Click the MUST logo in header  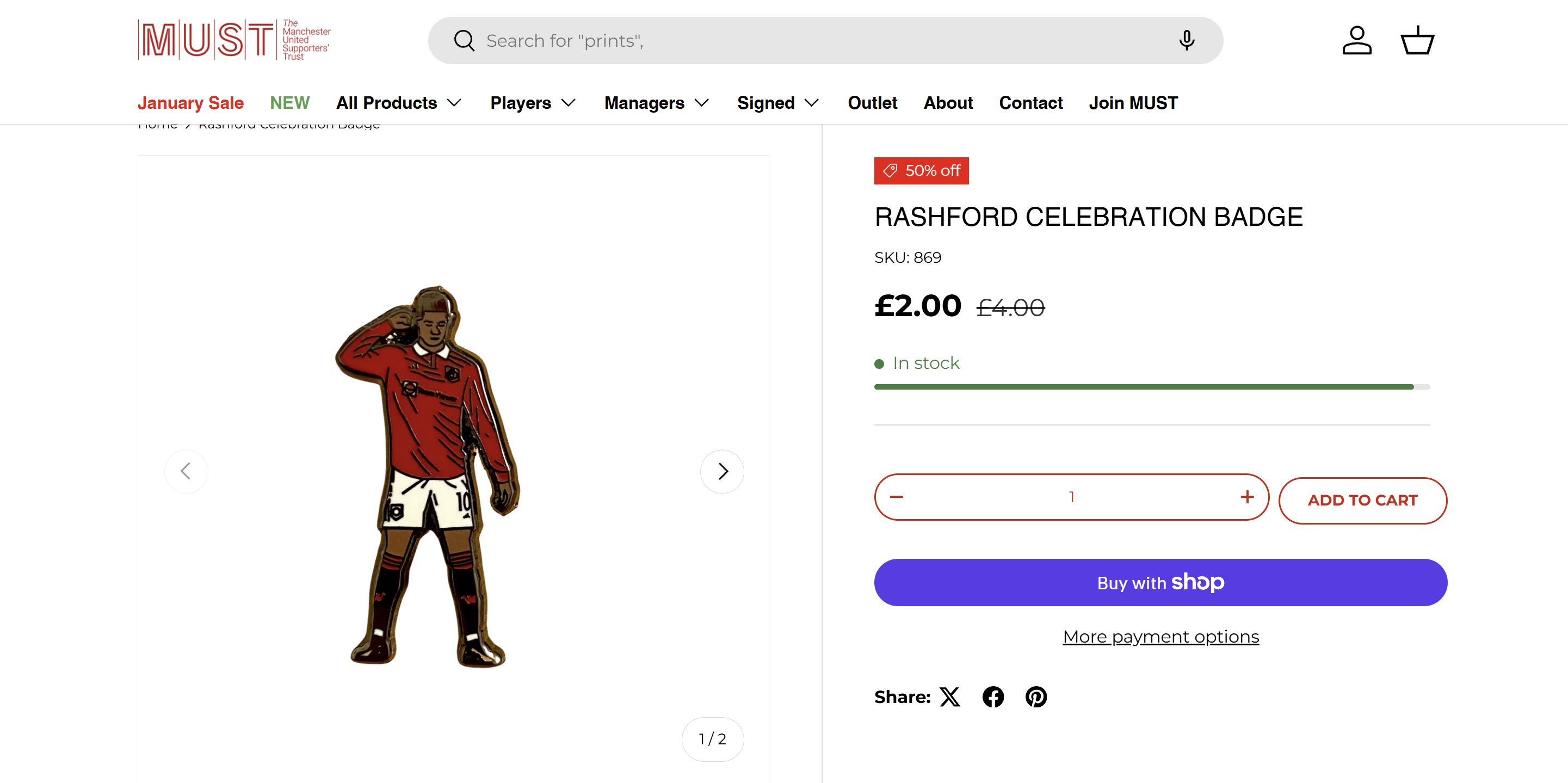[x=234, y=40]
